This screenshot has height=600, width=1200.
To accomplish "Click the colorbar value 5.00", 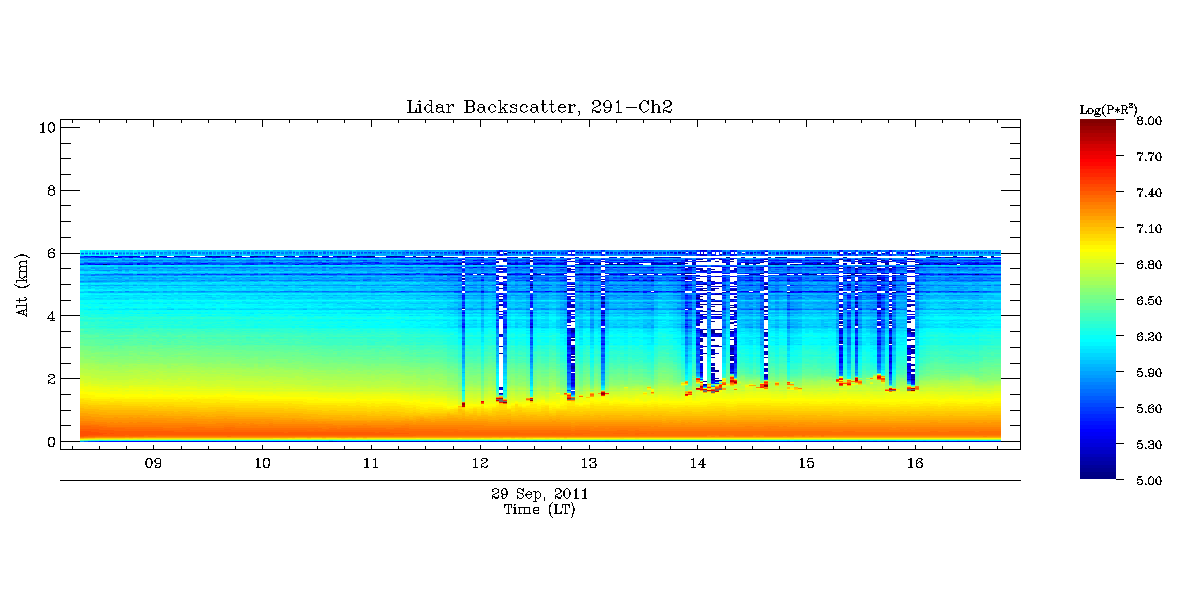I will 1149,481.
